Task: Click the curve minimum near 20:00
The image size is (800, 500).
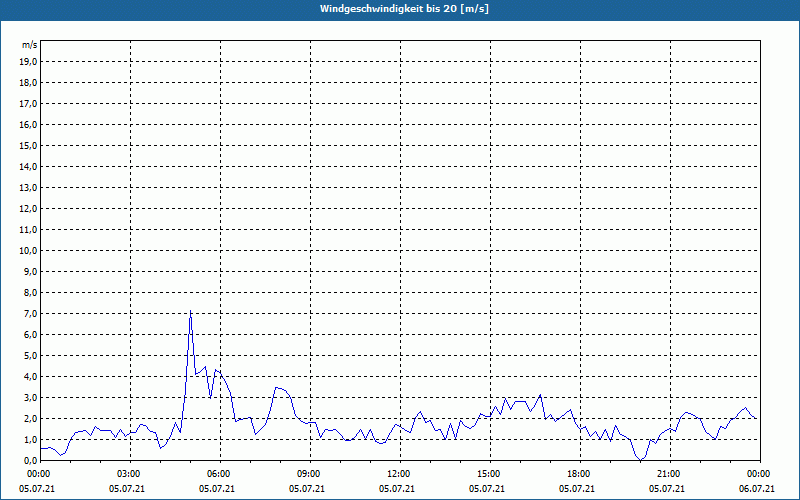Action: 641,460
